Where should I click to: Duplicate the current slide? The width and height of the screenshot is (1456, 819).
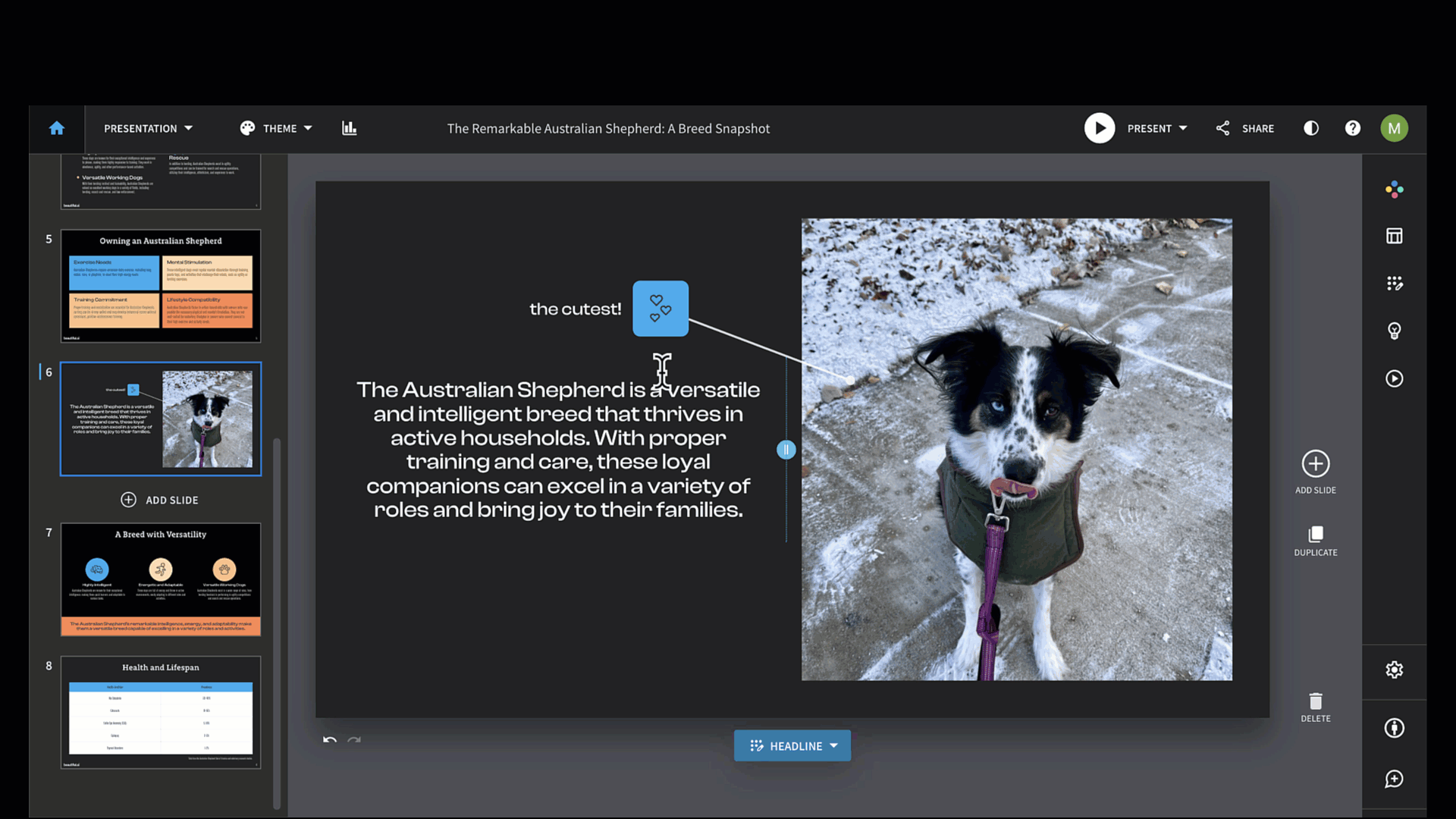point(1316,541)
